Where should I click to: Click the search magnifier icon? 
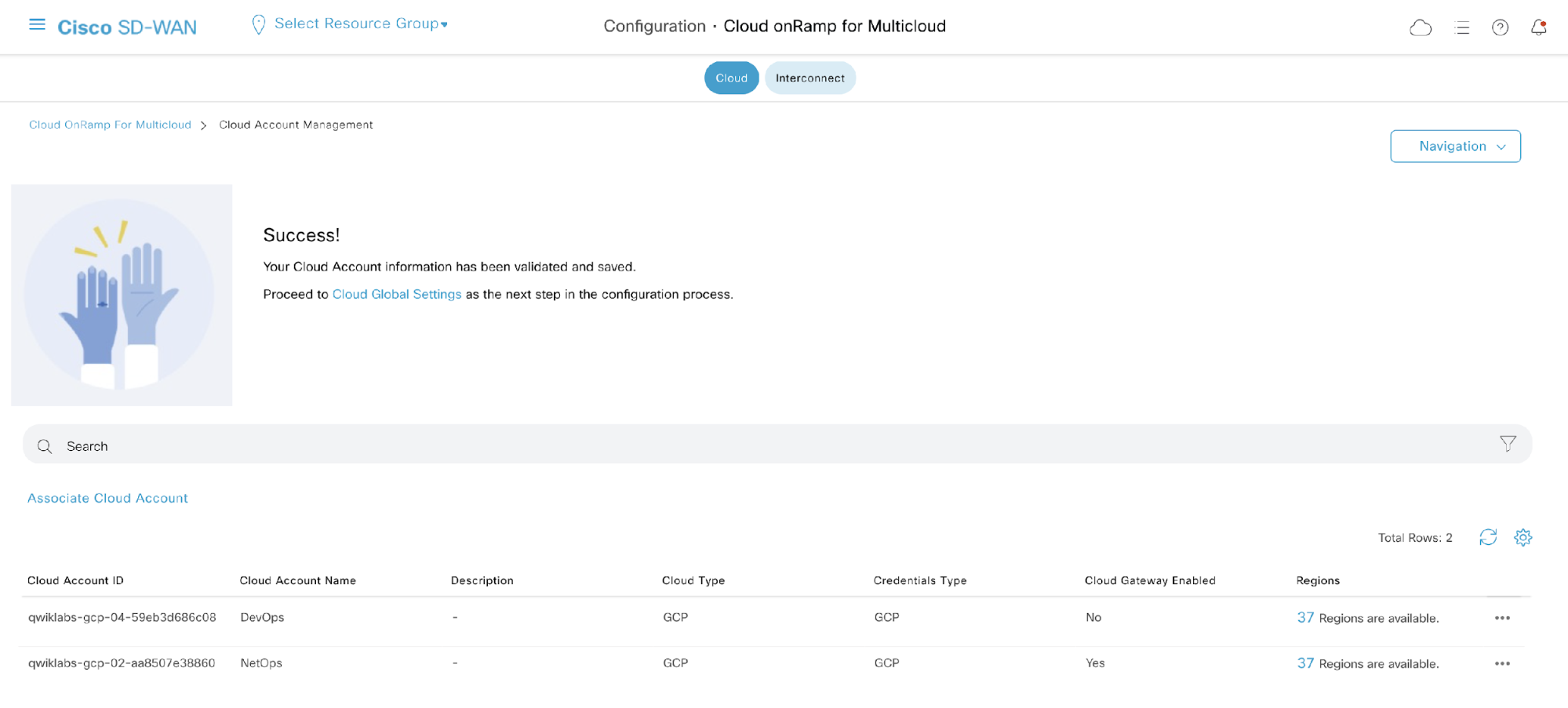45,446
